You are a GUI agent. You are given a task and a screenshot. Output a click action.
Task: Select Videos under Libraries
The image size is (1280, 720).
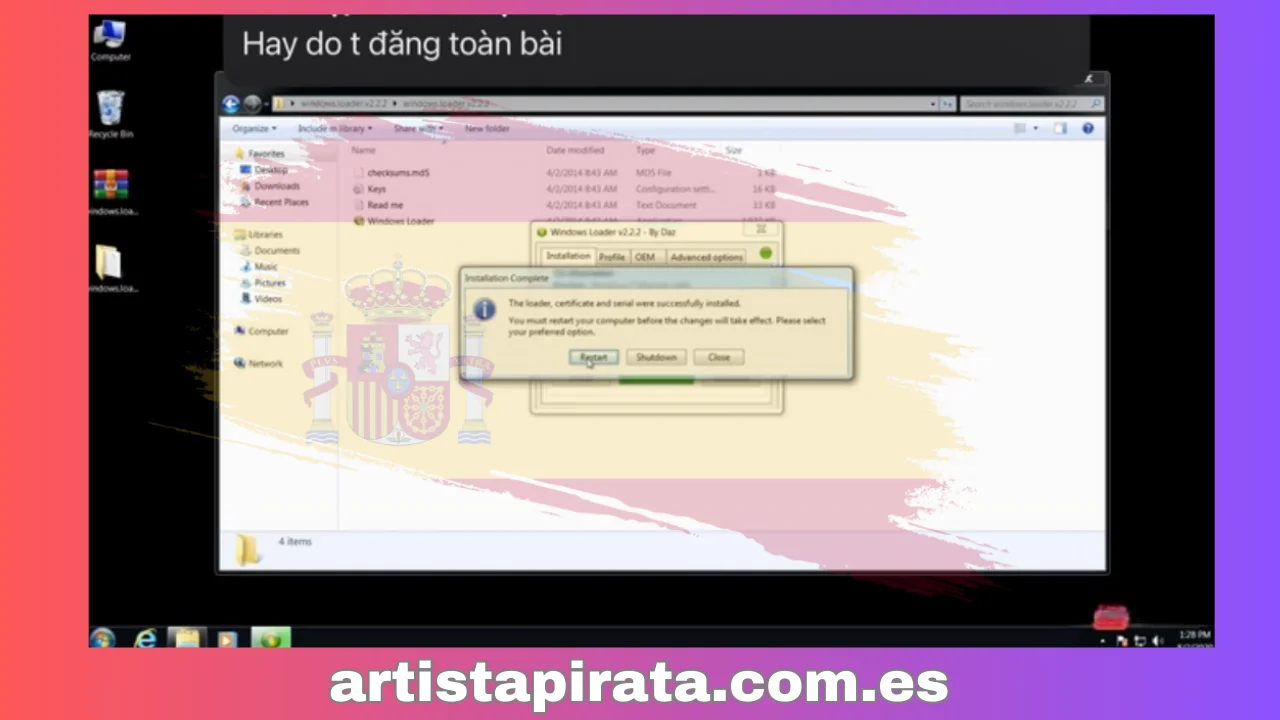261,299
